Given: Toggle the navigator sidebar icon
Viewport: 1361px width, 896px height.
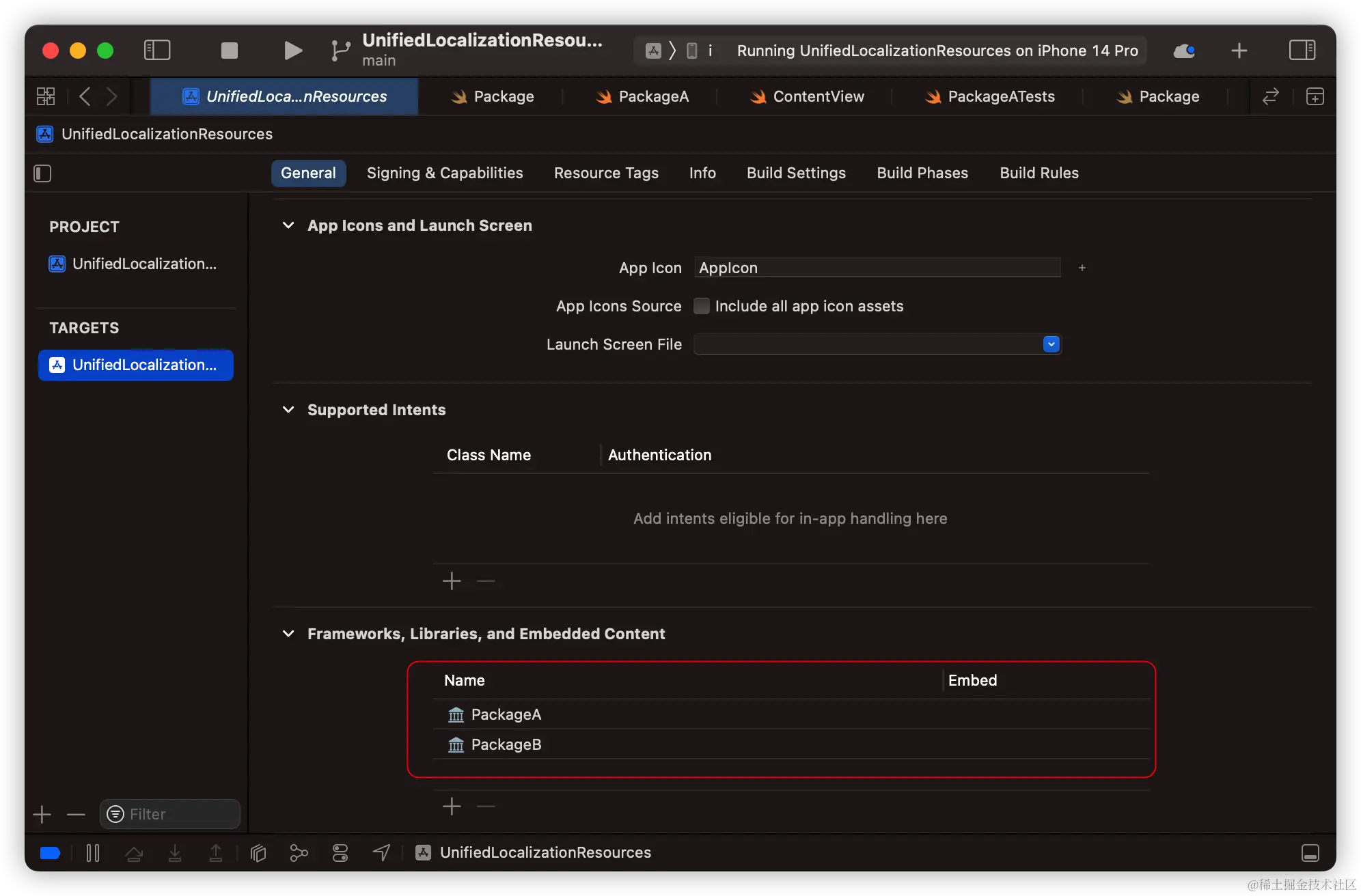Looking at the screenshot, I should 157,51.
